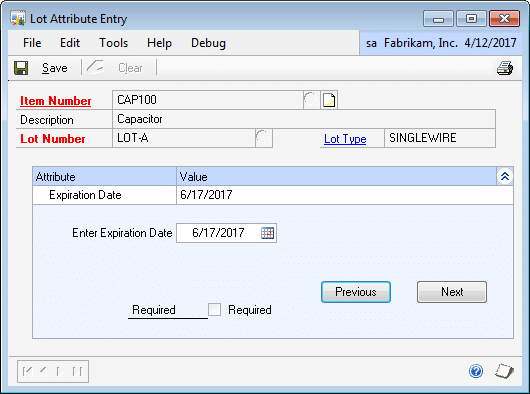The image size is (530, 394).
Task: Click the 6/17/2017 value cell in the grid
Action: tap(344, 195)
